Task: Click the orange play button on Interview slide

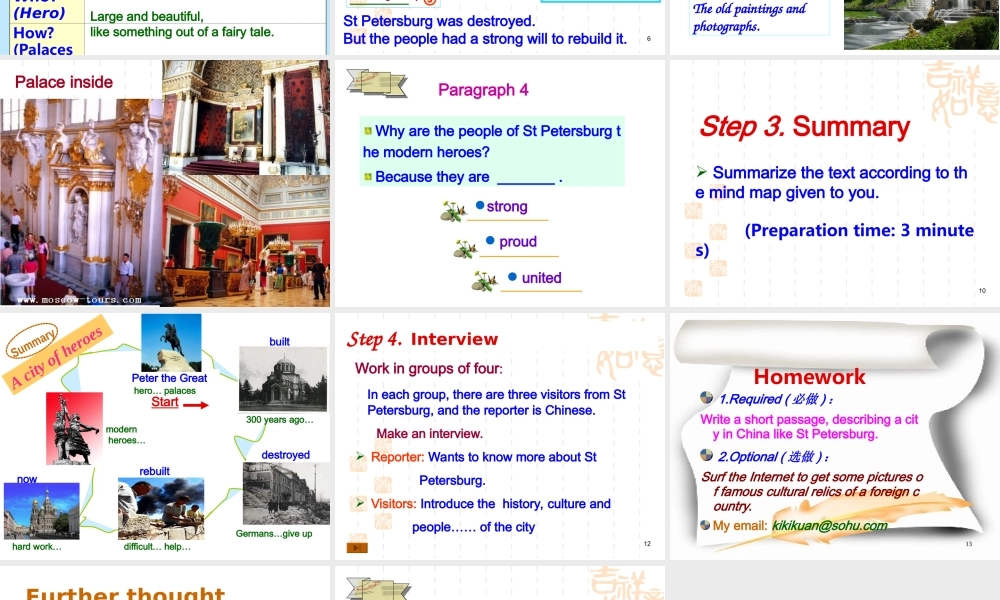Action: (x=357, y=547)
